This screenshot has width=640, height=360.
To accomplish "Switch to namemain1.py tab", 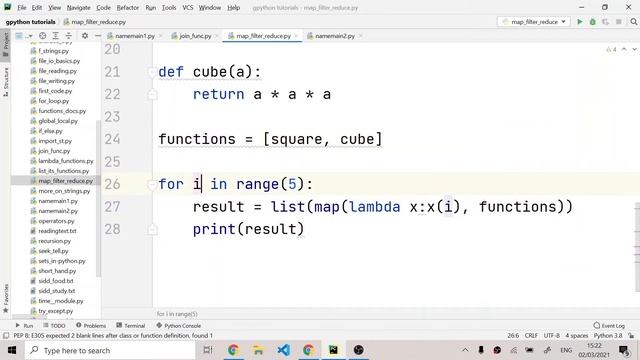I will click(135, 36).
